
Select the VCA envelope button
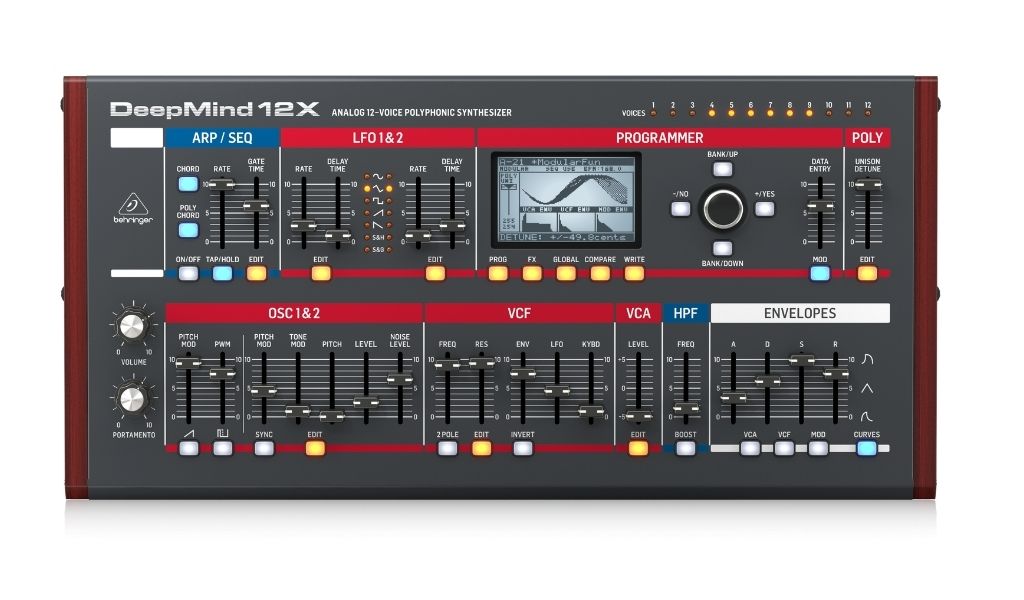(x=750, y=449)
